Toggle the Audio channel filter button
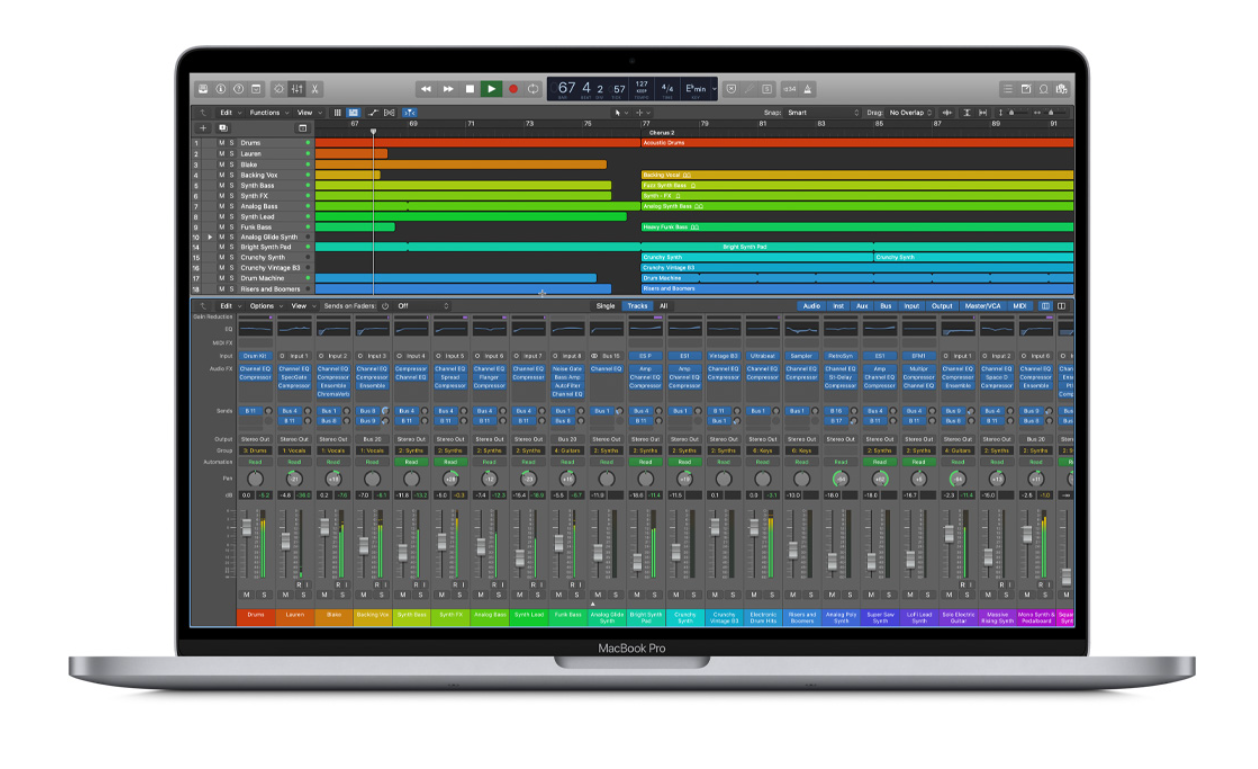The image size is (1258, 769). click(811, 306)
